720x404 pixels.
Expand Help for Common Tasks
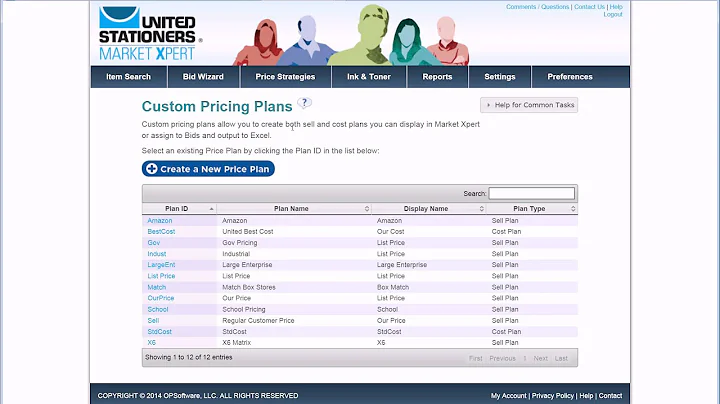click(x=529, y=105)
